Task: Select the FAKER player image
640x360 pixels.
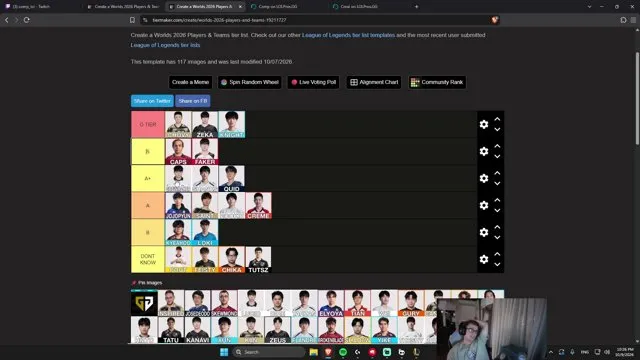Action: (x=204, y=151)
